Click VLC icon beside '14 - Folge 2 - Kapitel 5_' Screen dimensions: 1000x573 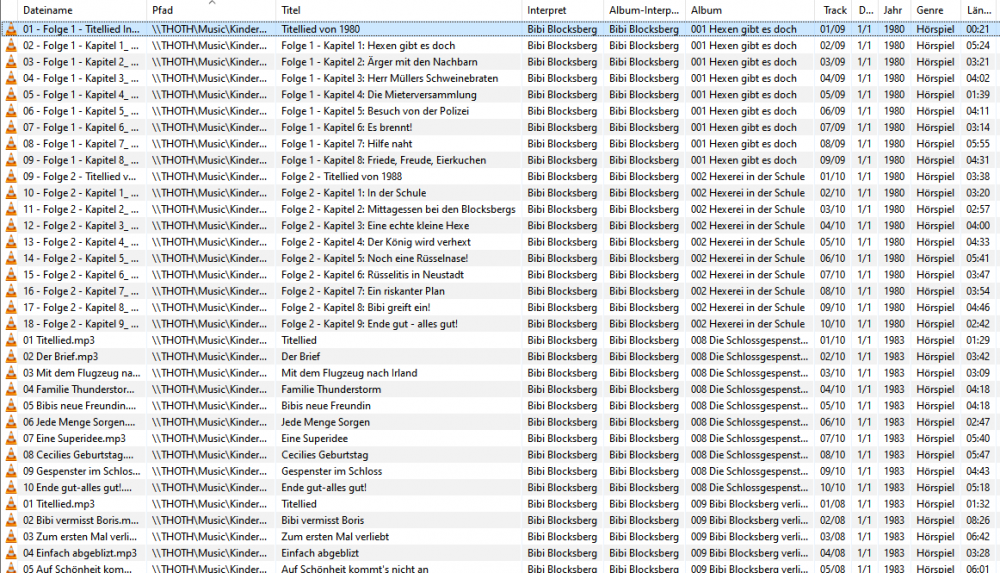click(11, 258)
